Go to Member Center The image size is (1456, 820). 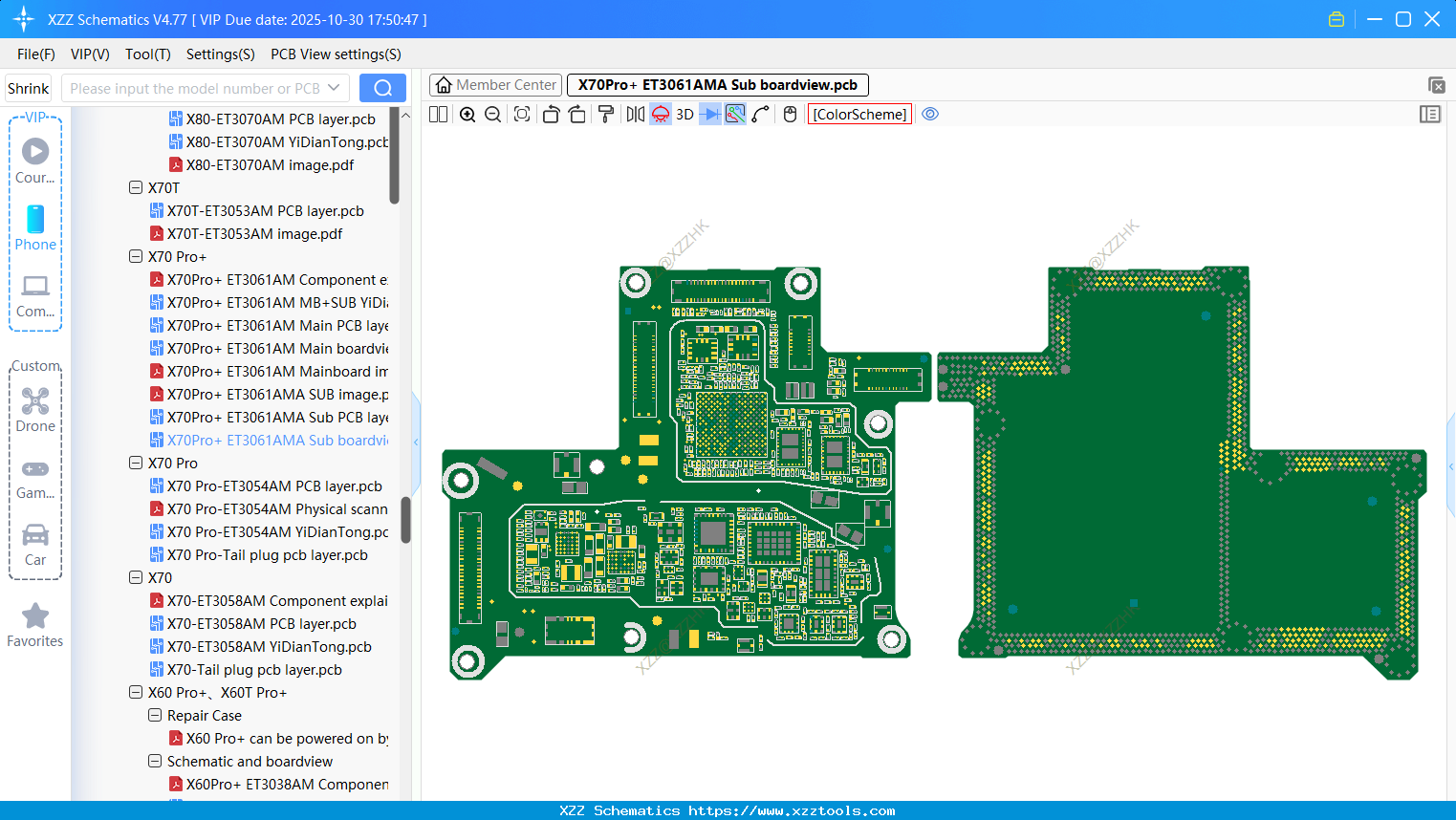click(496, 85)
